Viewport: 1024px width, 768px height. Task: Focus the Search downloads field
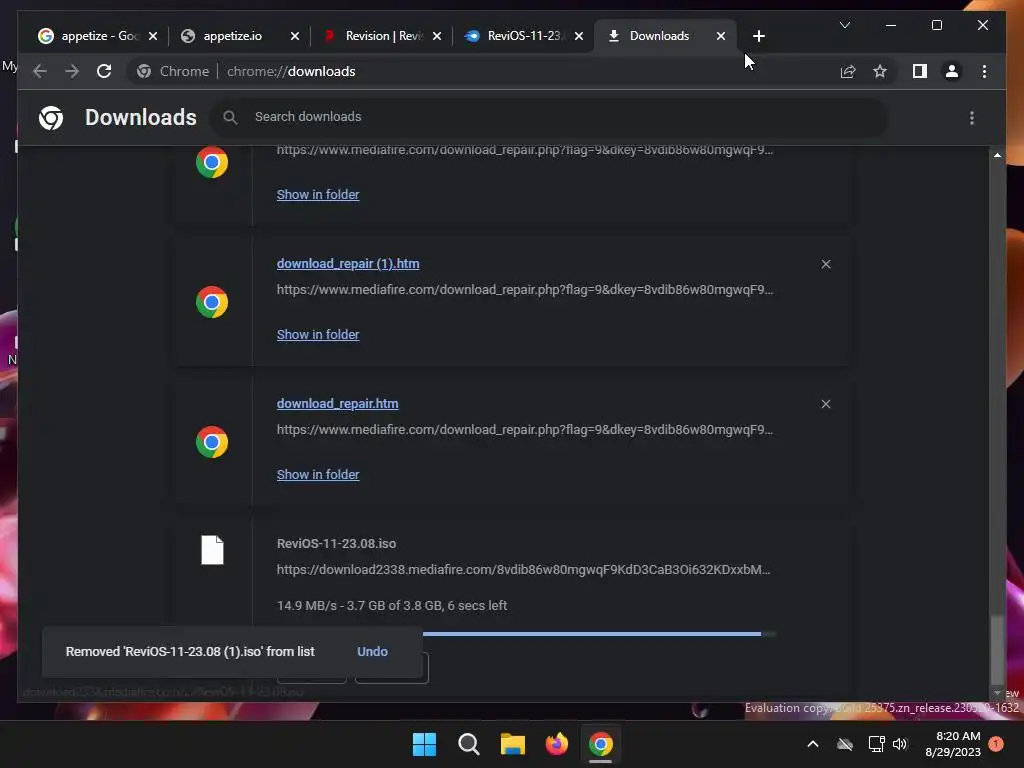click(549, 118)
